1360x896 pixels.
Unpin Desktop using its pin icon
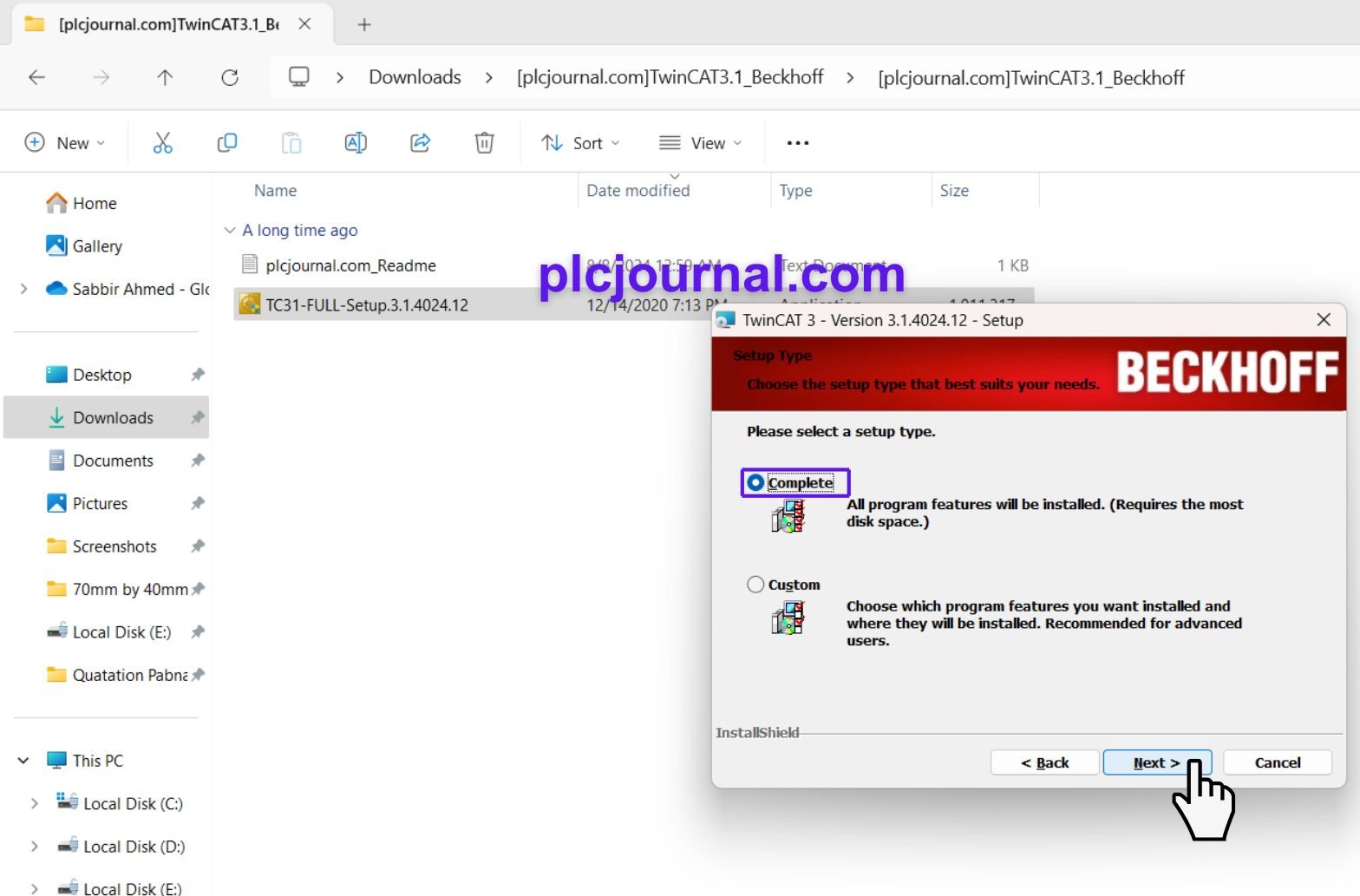tap(198, 375)
